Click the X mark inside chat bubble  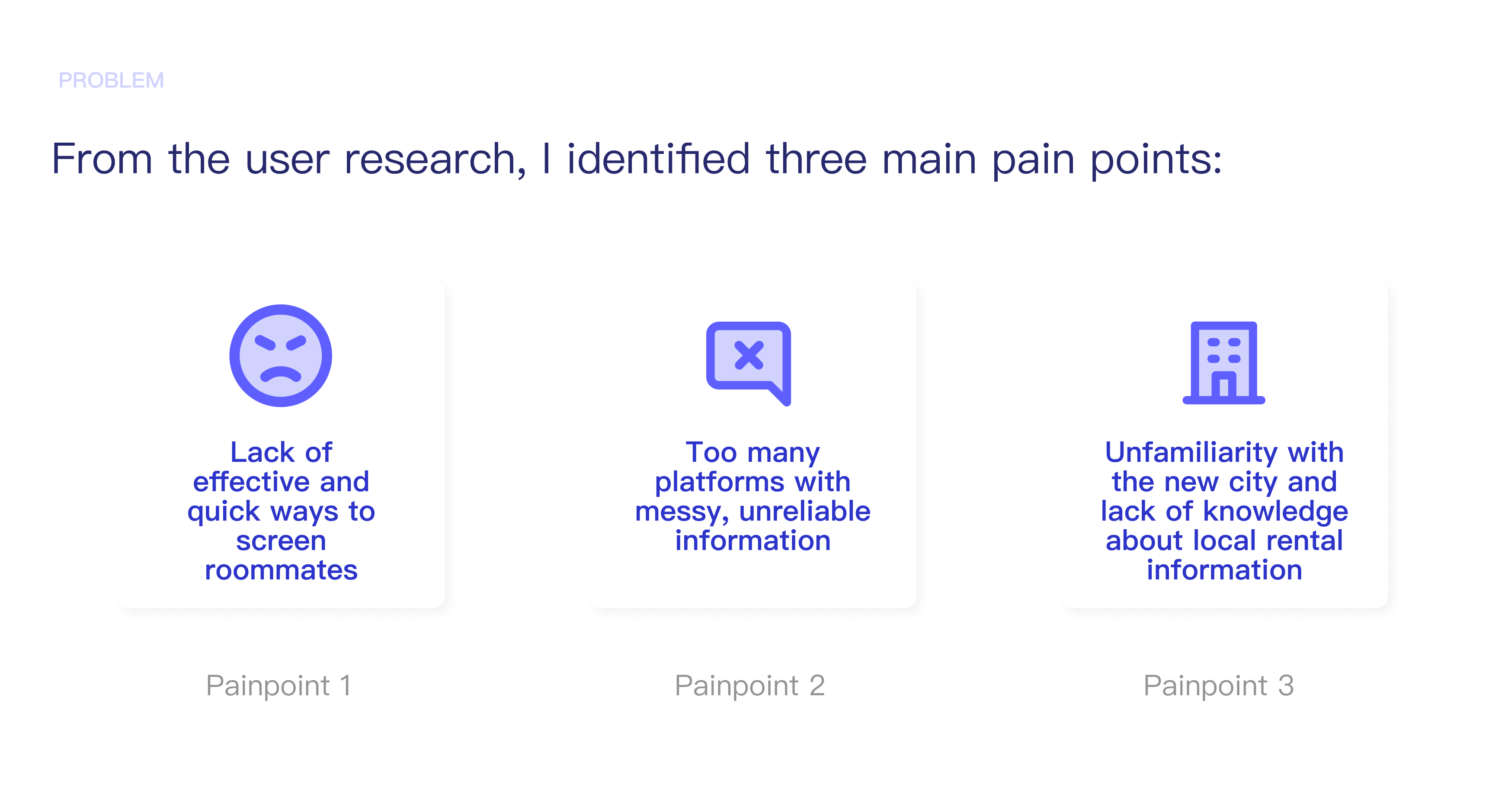(749, 355)
